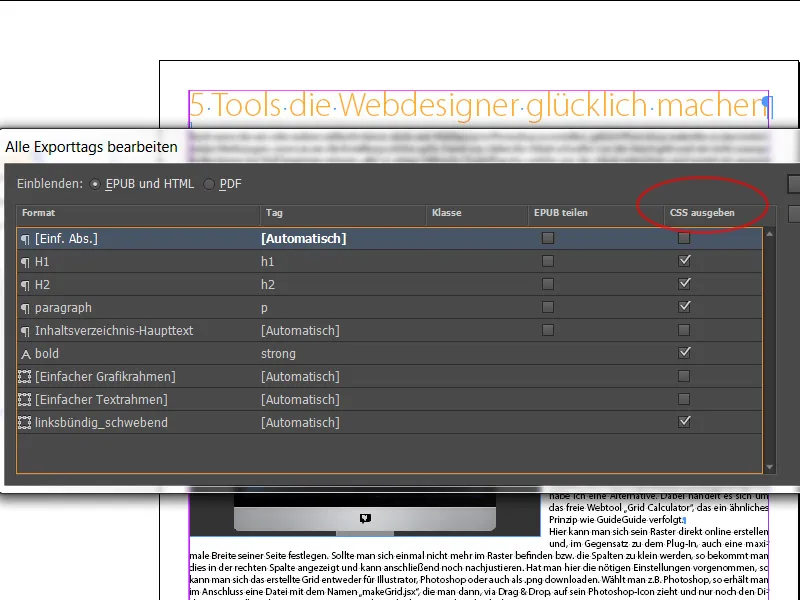Open the Tag dropdown [Automatisch] for [Einf. Abs.]
This screenshot has width=800, height=600.
[304, 239]
